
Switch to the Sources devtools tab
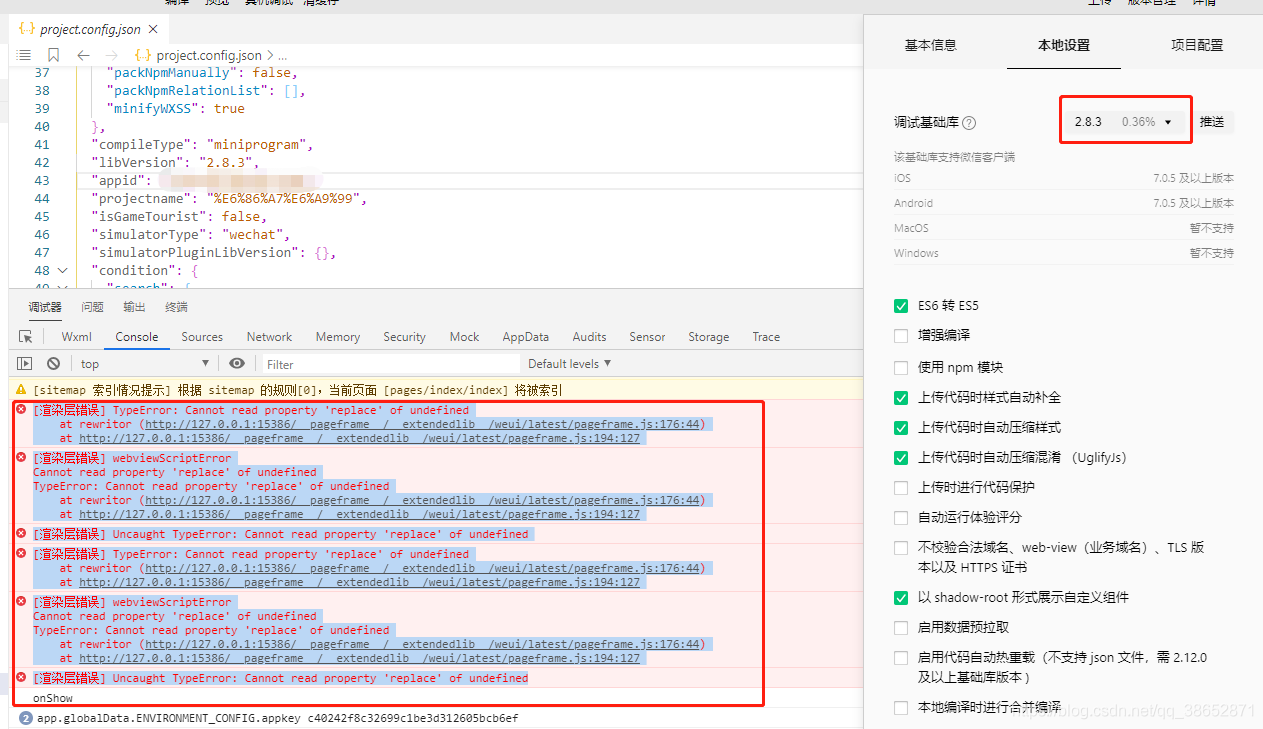tap(202, 337)
